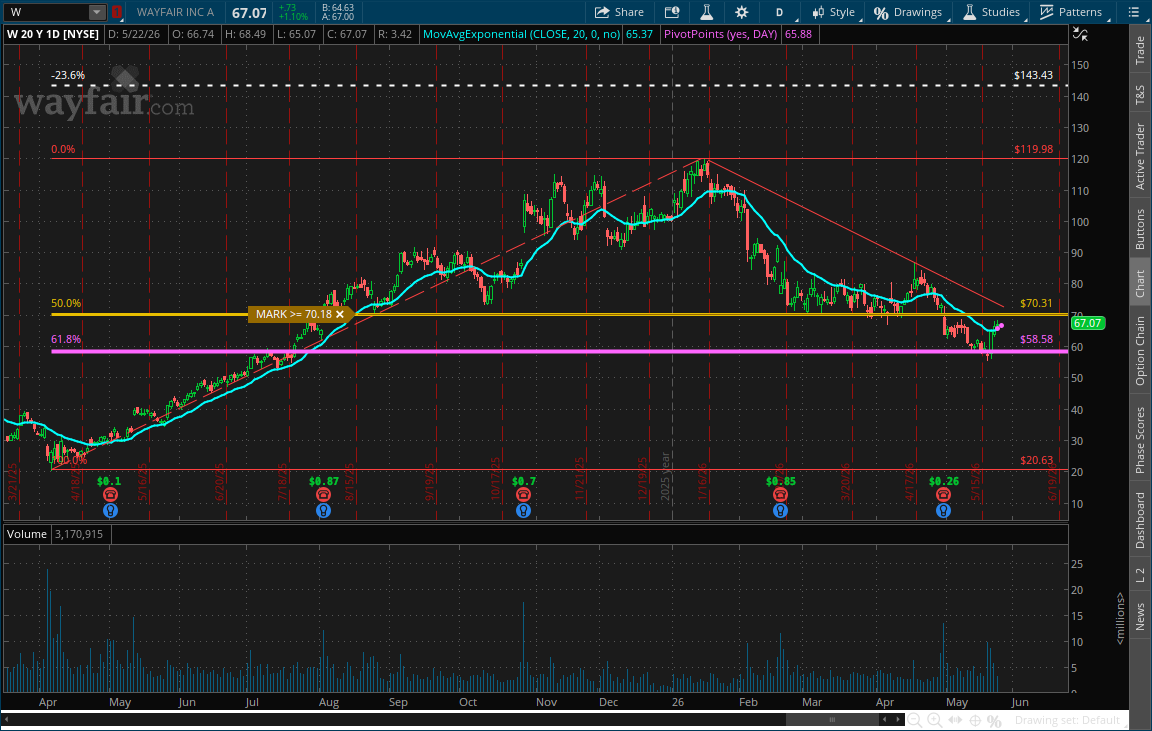Click lightbulb icon below $0.87 earnings
1152x731 pixels.
[323, 511]
